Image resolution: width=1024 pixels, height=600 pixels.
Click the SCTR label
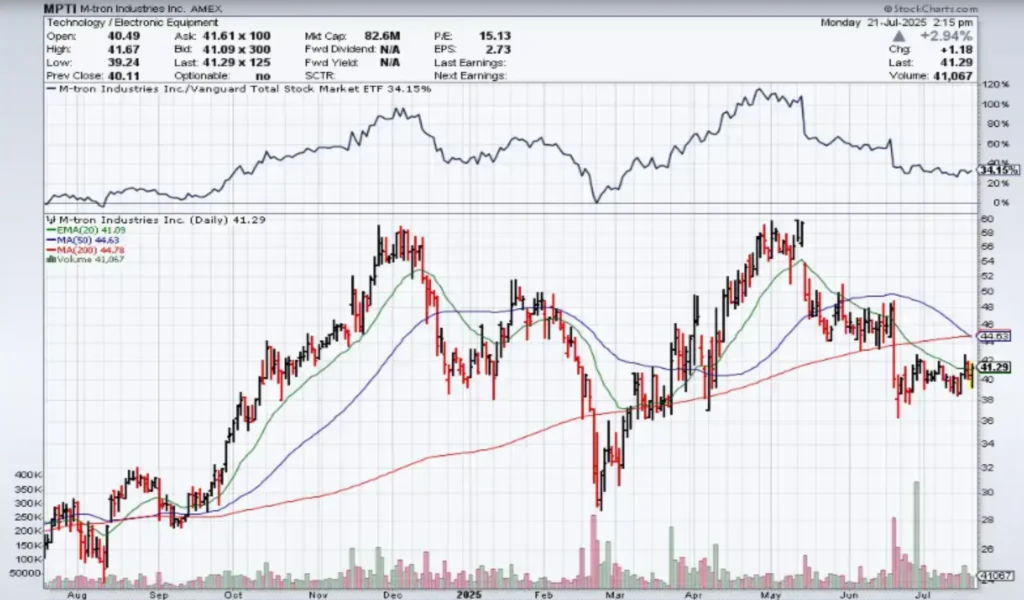[320, 76]
